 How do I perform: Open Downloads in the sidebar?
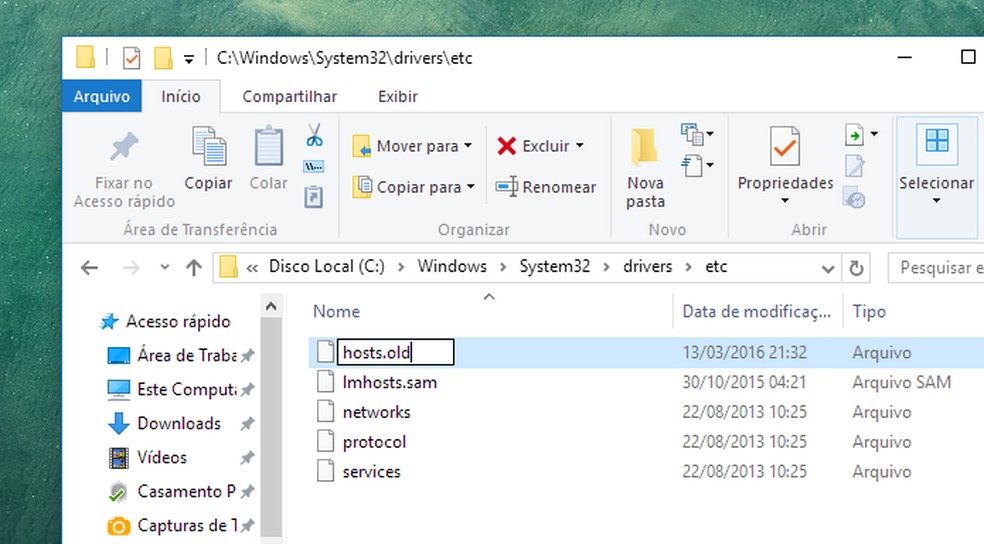[x=179, y=424]
